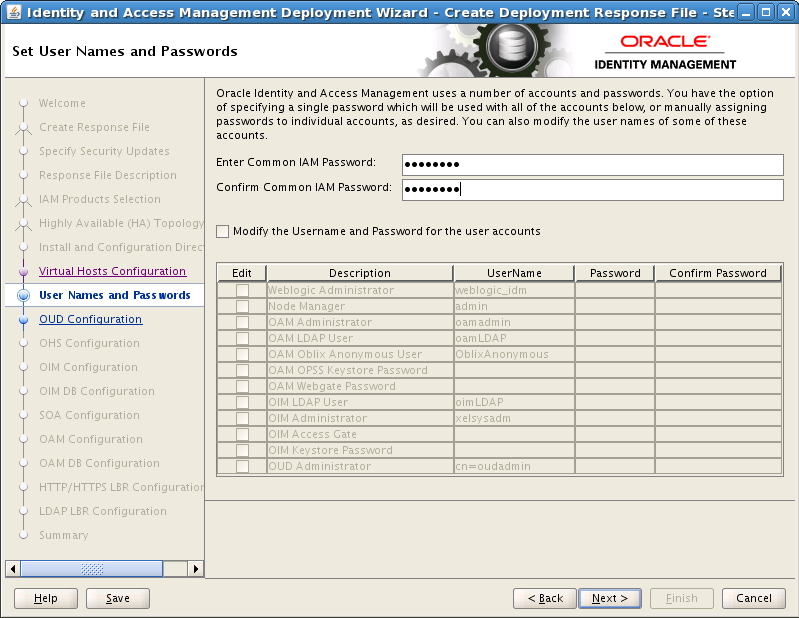Select HTTP/HTTPS LBR Configuration step
799x618 pixels.
tap(121, 487)
